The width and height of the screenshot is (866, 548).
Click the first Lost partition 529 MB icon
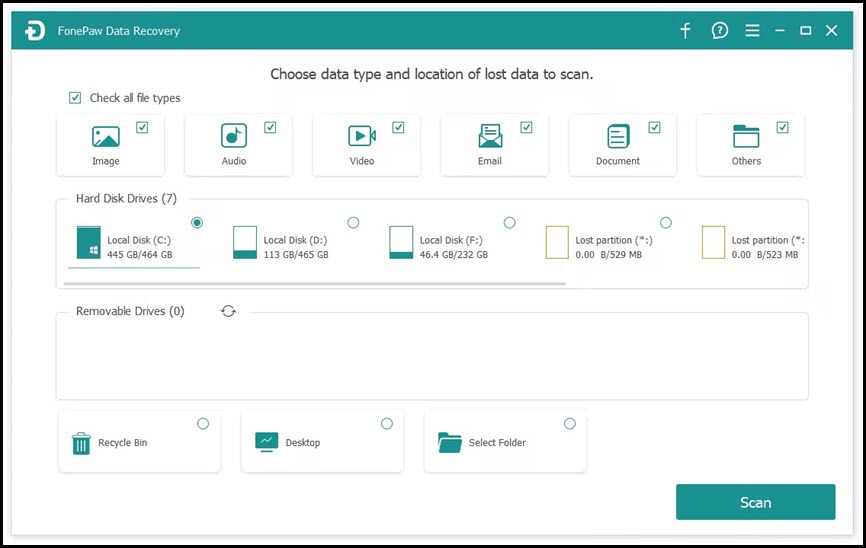(x=557, y=243)
